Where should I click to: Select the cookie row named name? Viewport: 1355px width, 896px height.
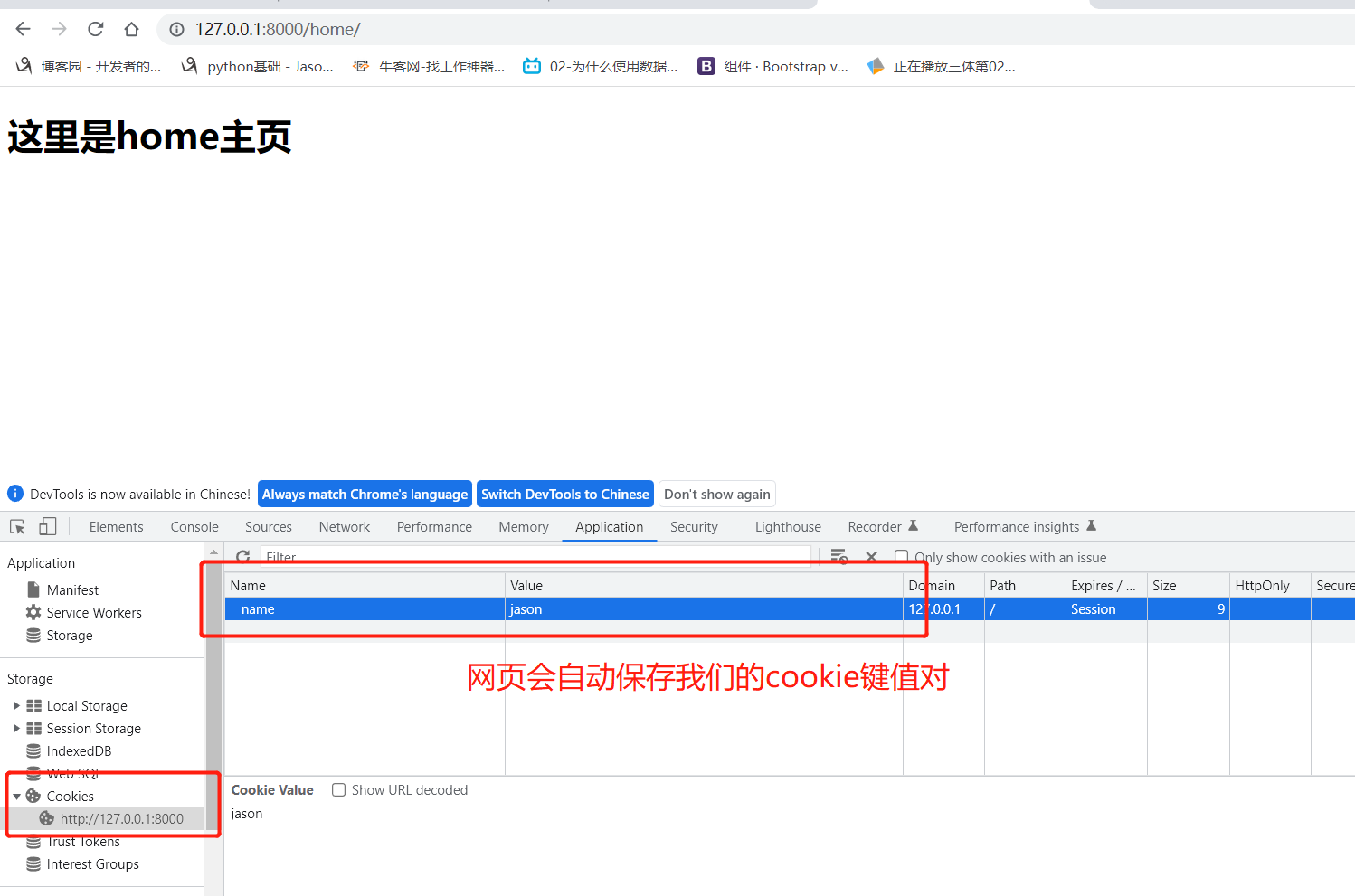point(790,608)
